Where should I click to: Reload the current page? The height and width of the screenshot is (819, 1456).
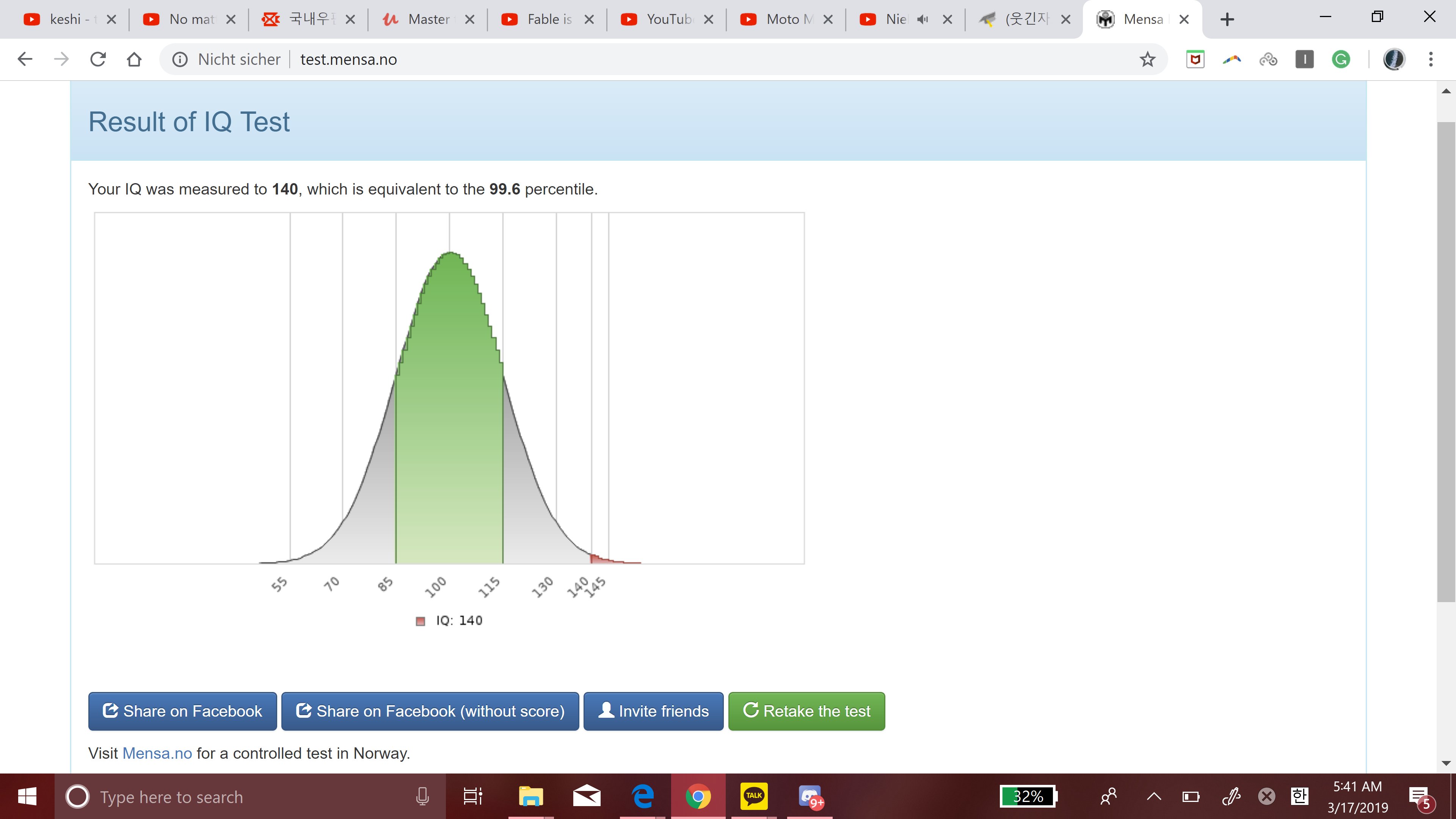coord(98,60)
